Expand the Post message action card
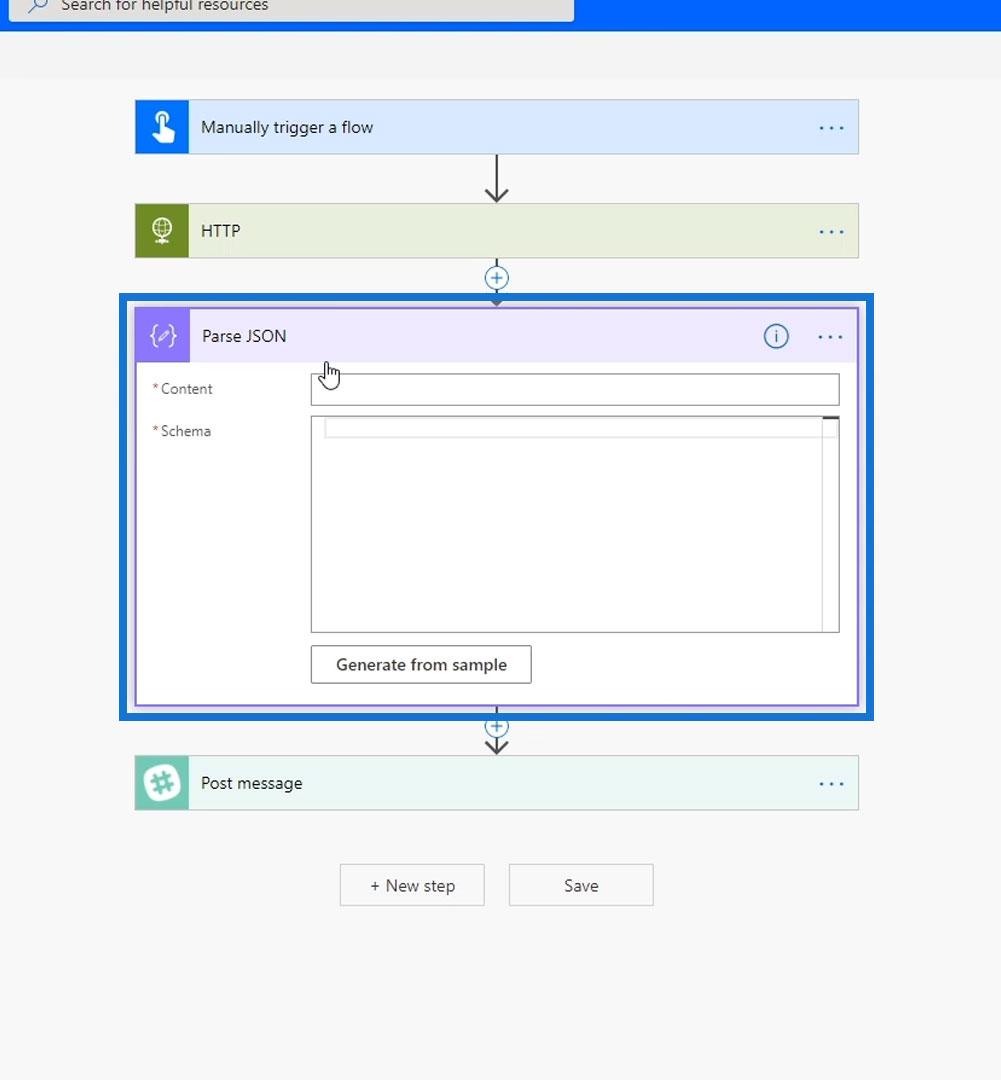Screen dimensions: 1001x1080 497,783
